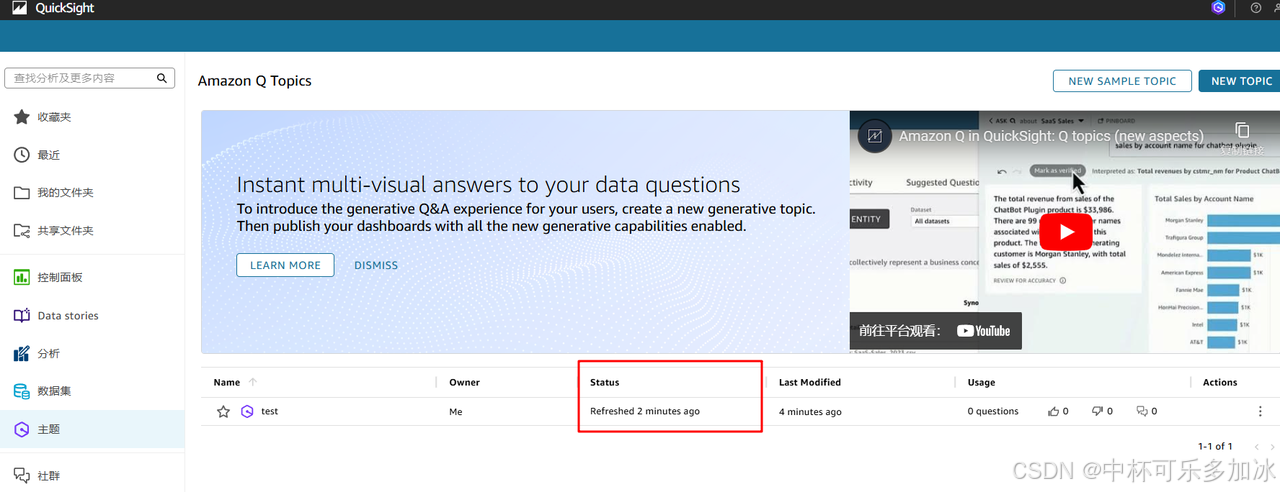This screenshot has height=492, width=1280.
Task: Click the Analyses icon in sidebar
Action: (21, 353)
